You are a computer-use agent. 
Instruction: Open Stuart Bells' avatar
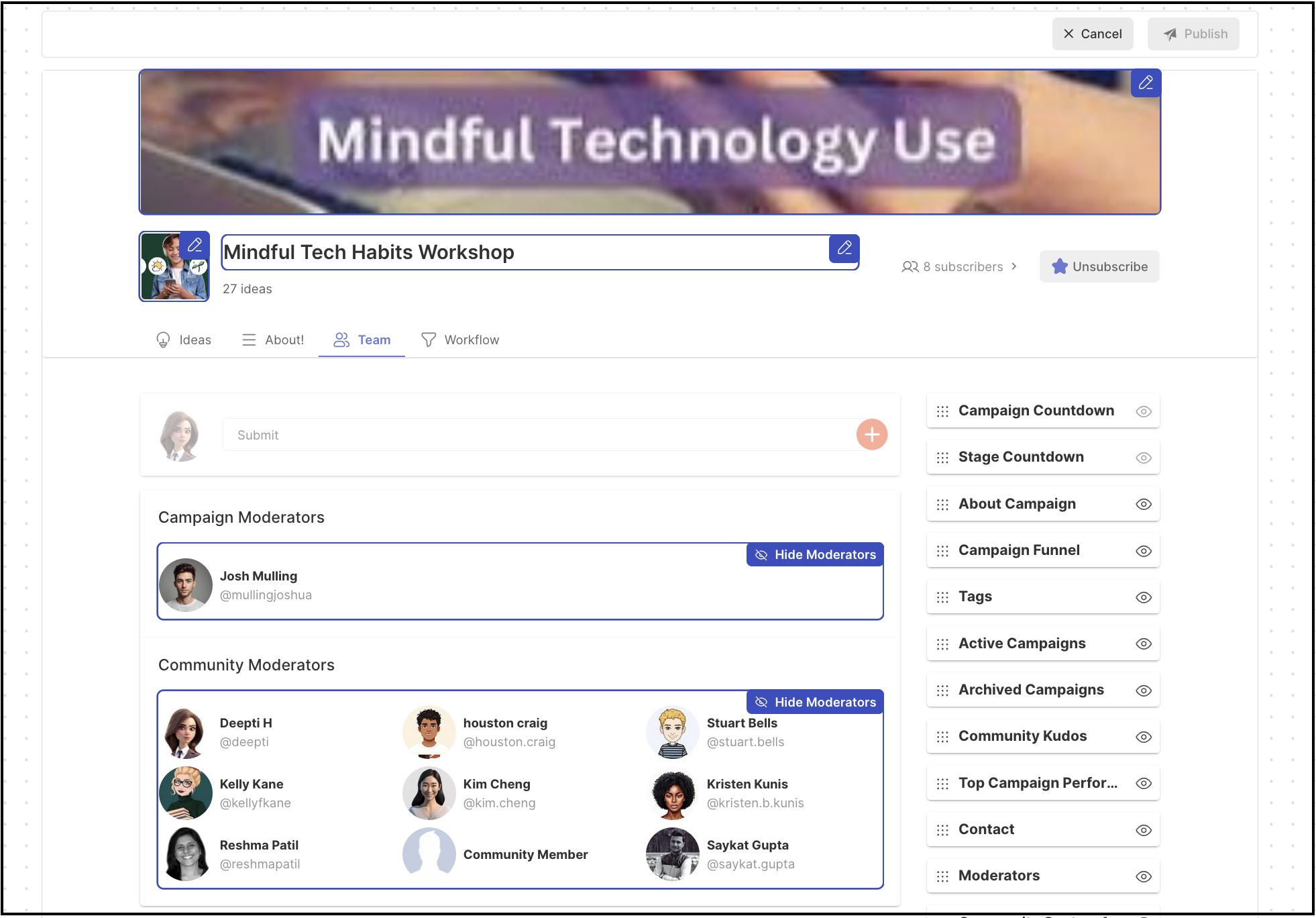(x=673, y=732)
